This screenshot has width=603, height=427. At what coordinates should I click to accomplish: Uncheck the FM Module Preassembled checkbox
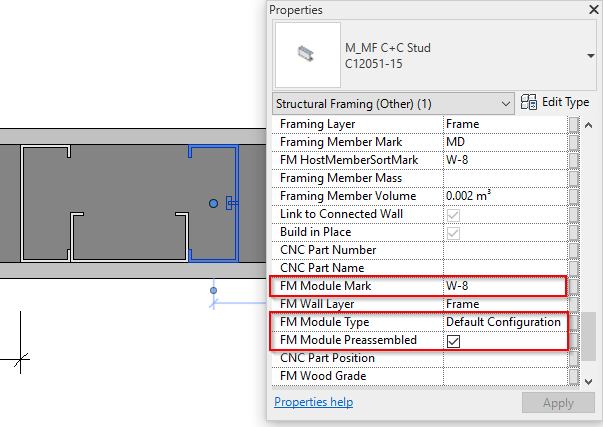coord(454,341)
